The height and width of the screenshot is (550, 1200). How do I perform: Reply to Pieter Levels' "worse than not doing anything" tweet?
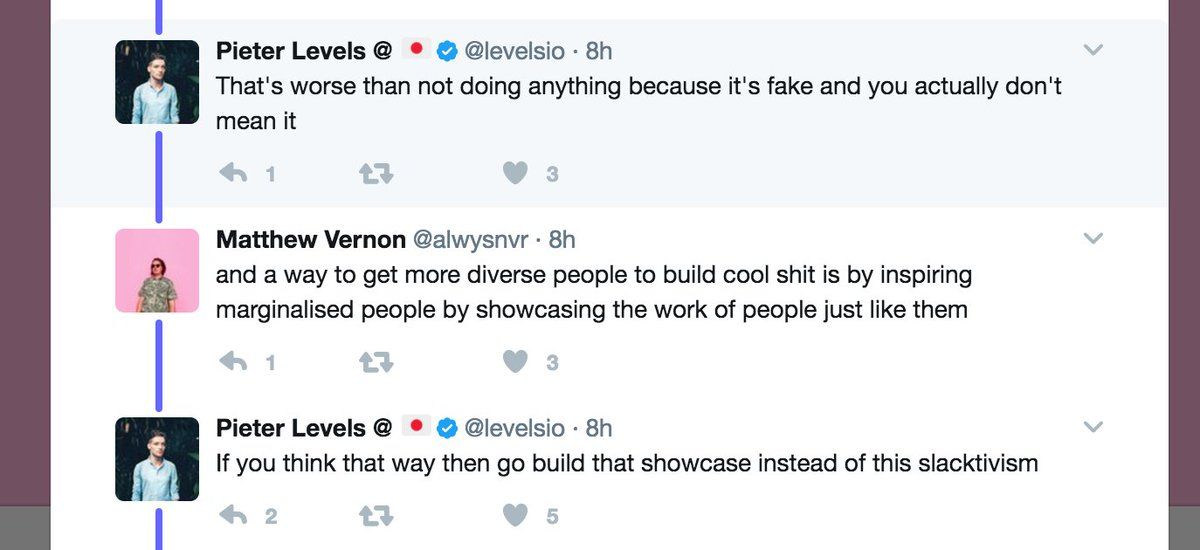click(x=233, y=174)
